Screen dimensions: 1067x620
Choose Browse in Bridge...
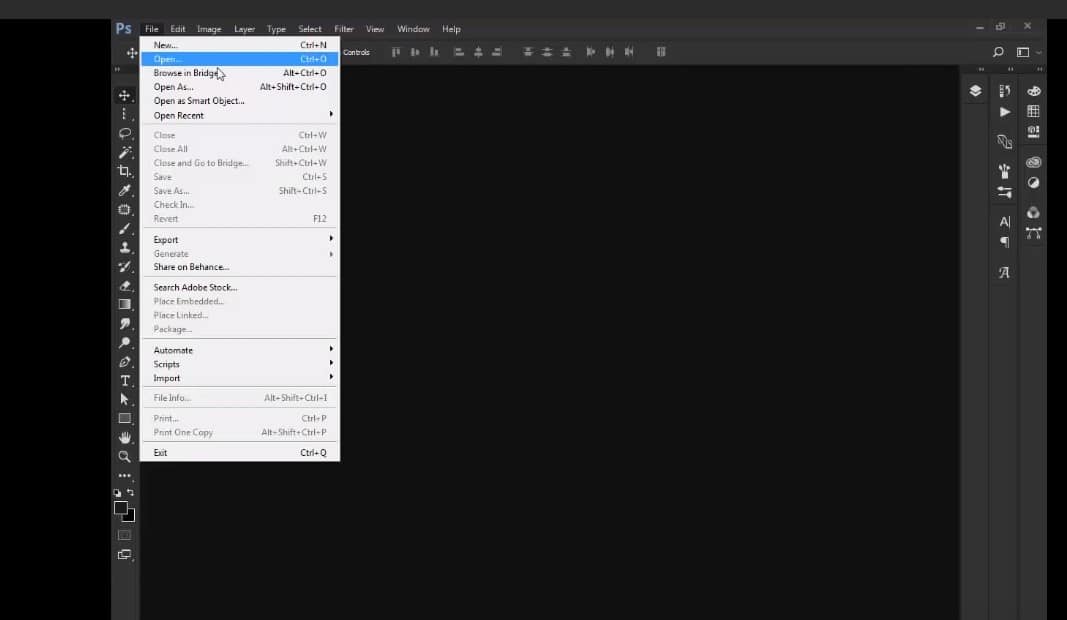(x=240, y=73)
